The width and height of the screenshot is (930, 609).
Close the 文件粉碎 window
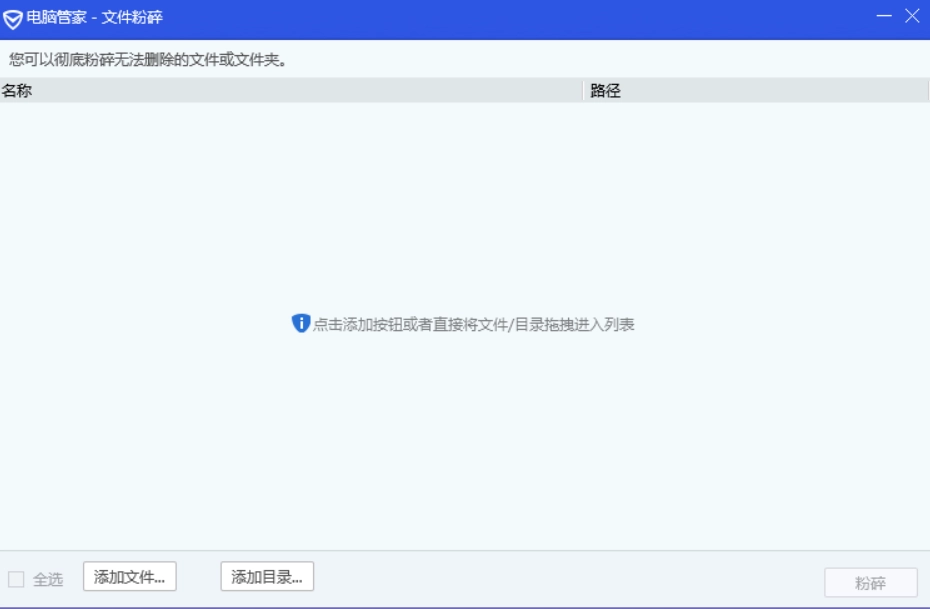[x=912, y=16]
